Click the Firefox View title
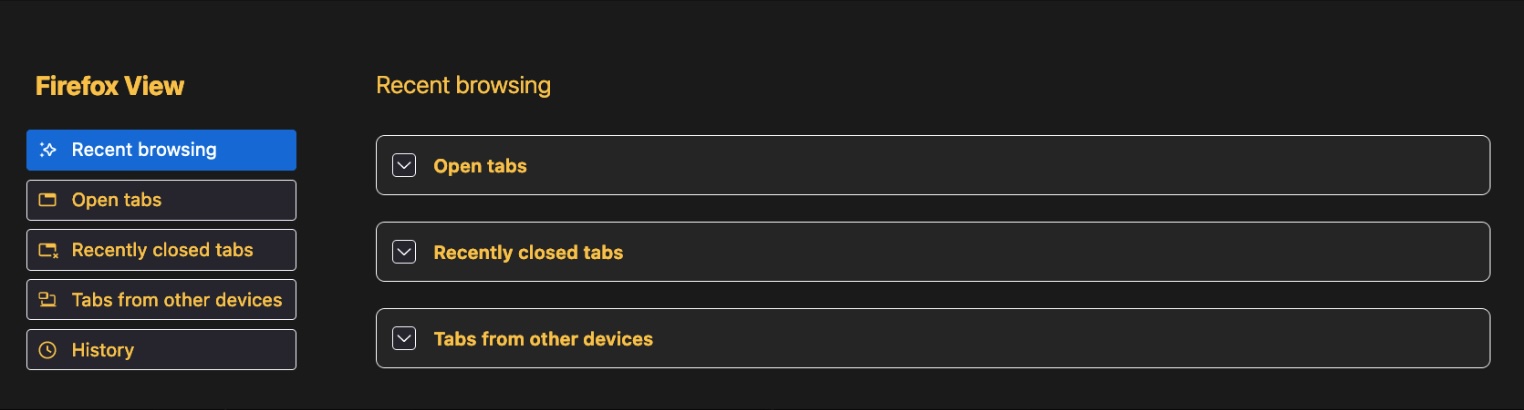The width and height of the screenshot is (1524, 410). tap(110, 86)
